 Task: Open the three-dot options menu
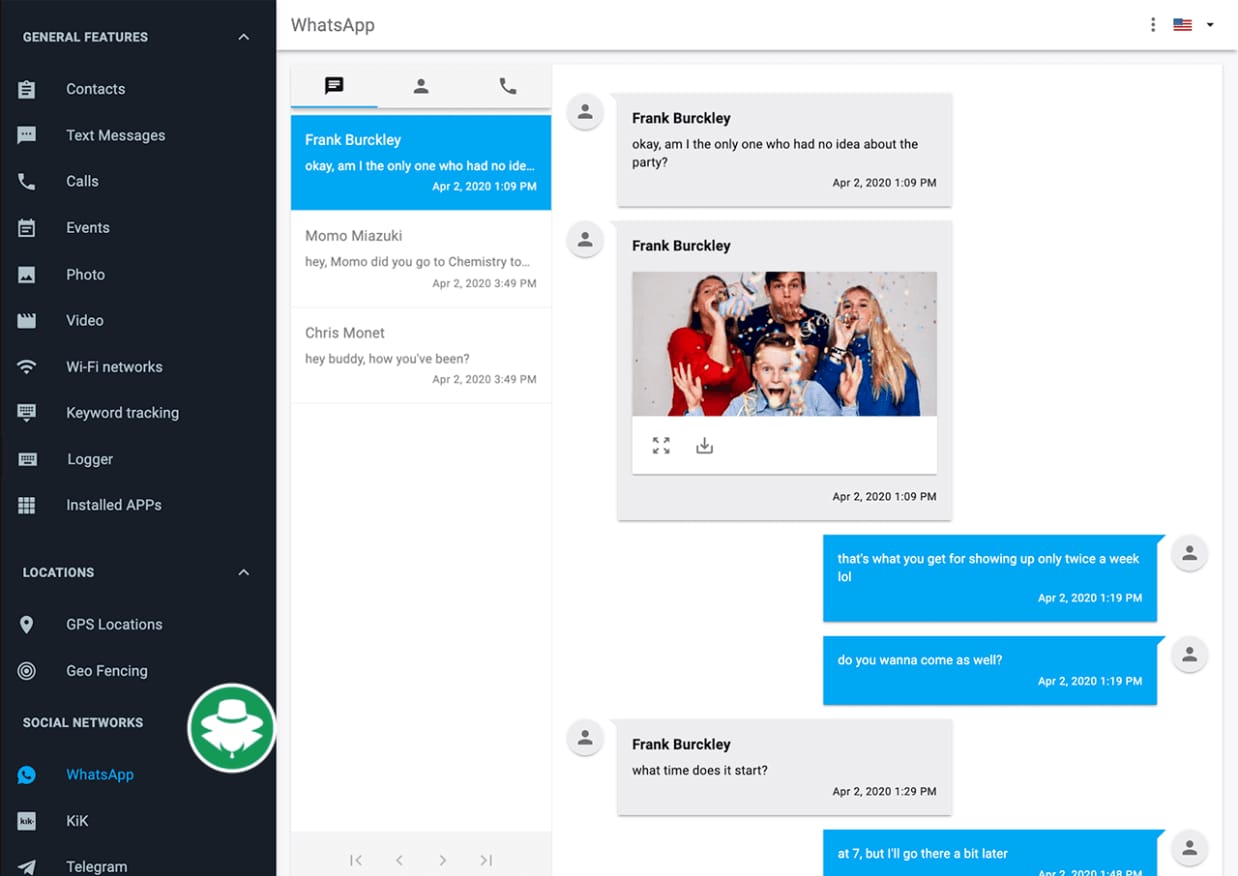(1152, 24)
